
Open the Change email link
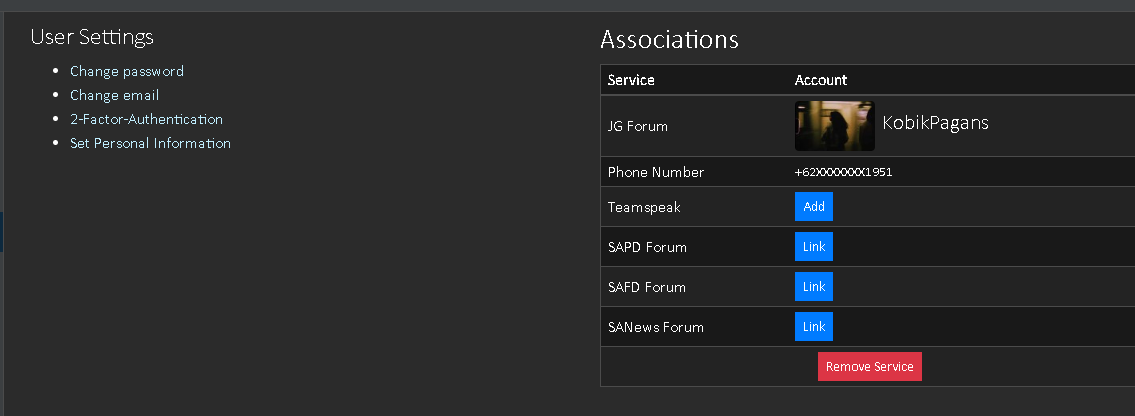pos(114,95)
